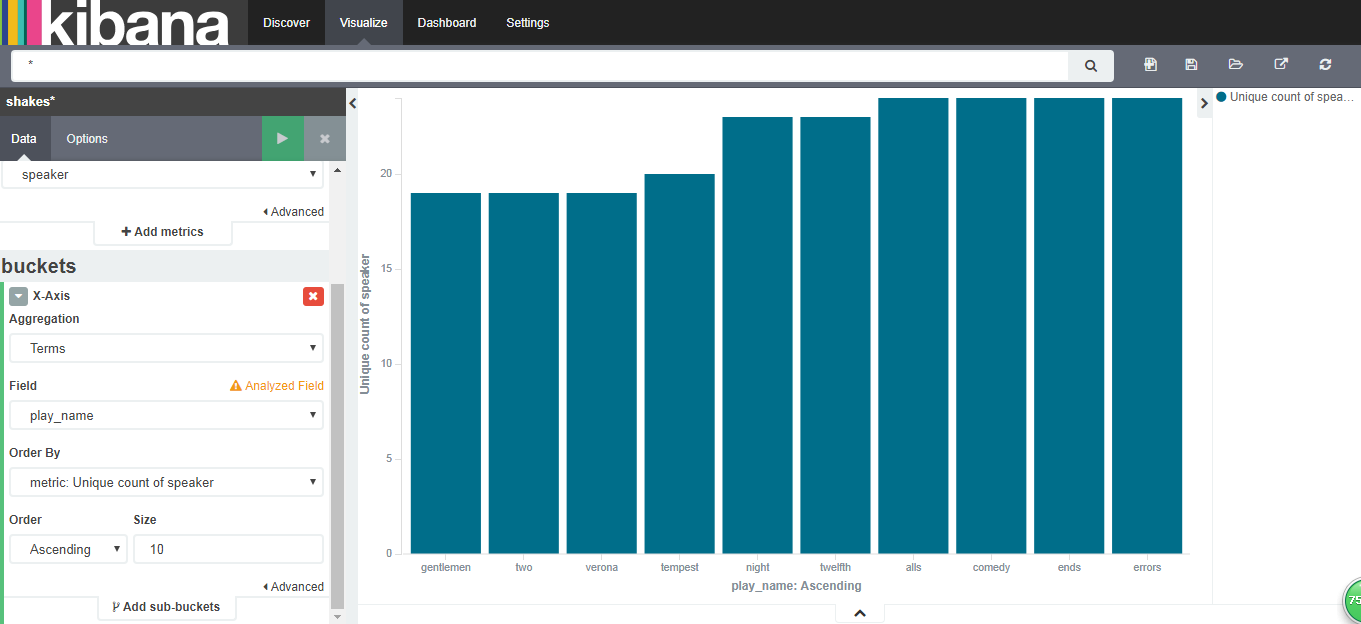
Task: Click the legend color dot for Unique count
Action: click(1221, 97)
